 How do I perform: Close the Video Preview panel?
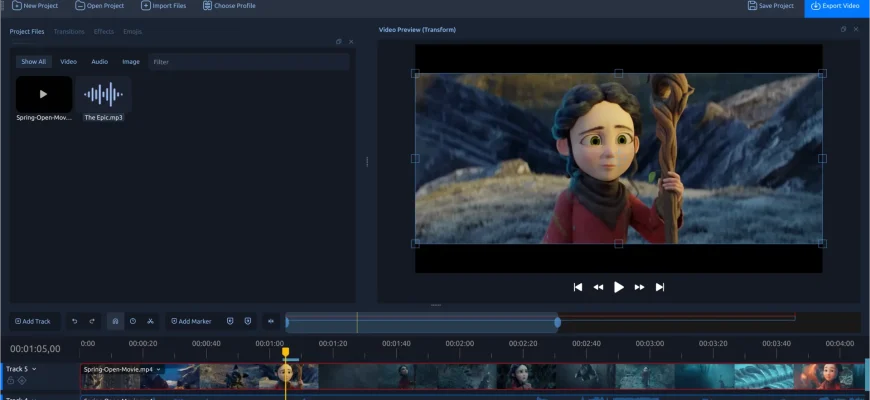pyautogui.click(x=856, y=29)
